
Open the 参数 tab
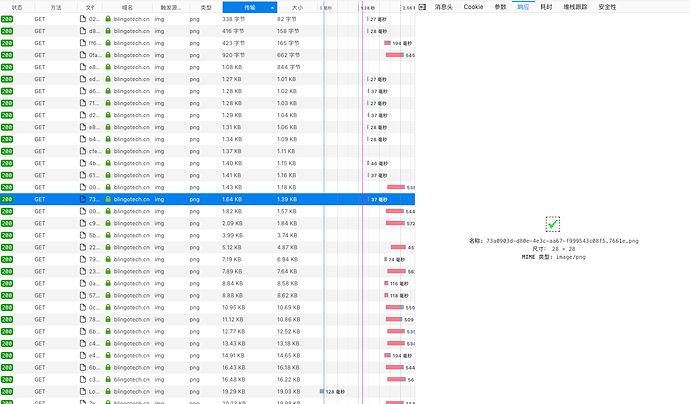500,7
